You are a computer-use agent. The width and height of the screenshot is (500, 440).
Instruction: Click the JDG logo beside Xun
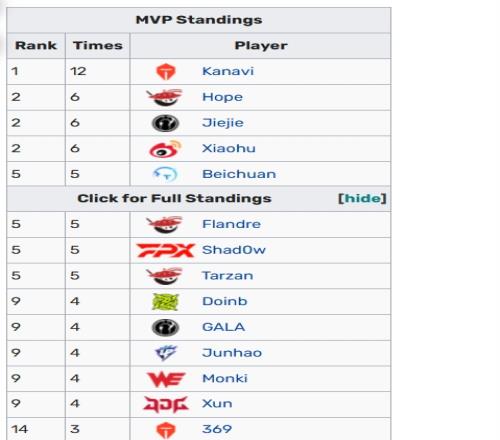[x=166, y=404]
